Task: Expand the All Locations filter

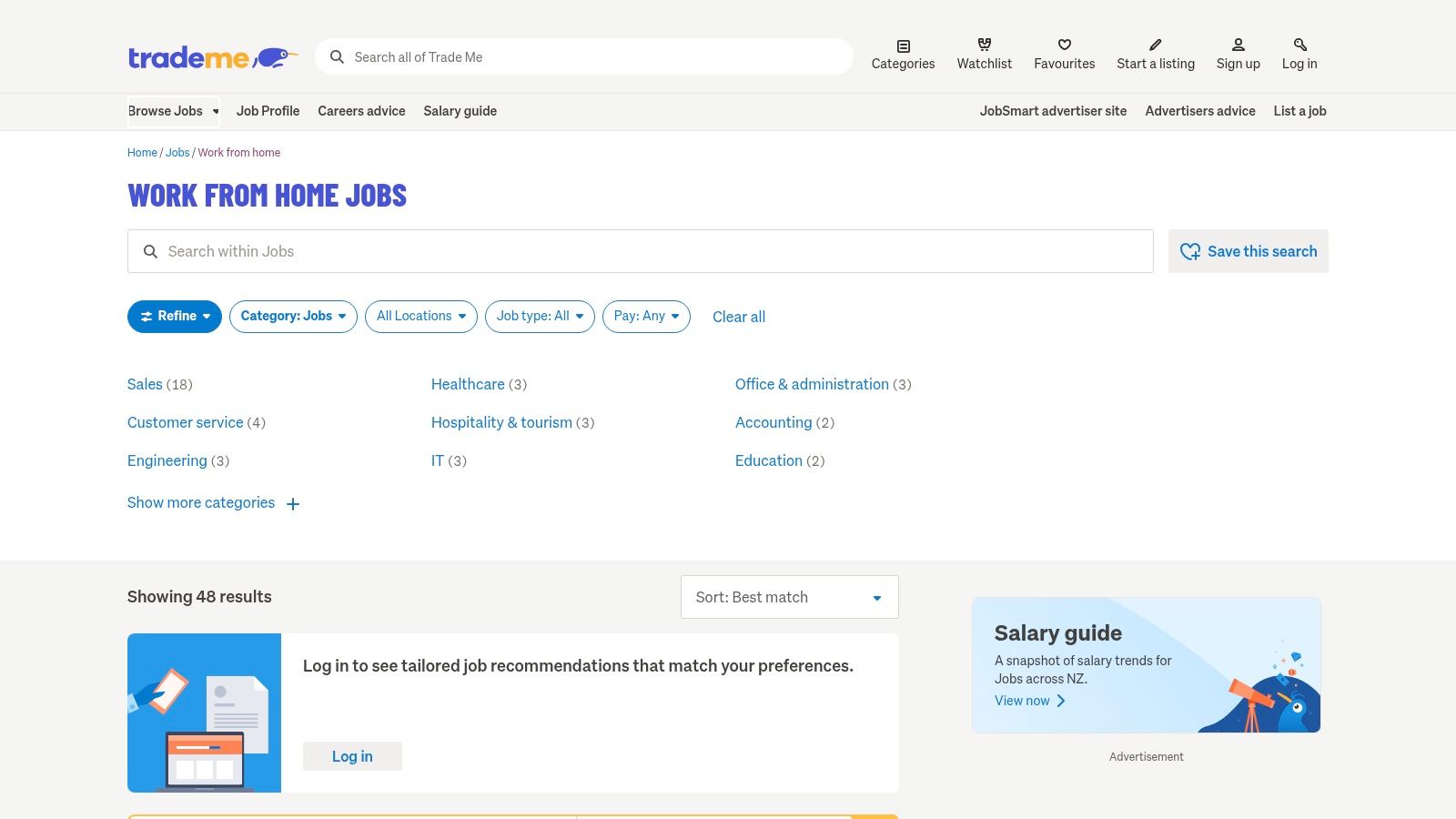Action: 420,317
